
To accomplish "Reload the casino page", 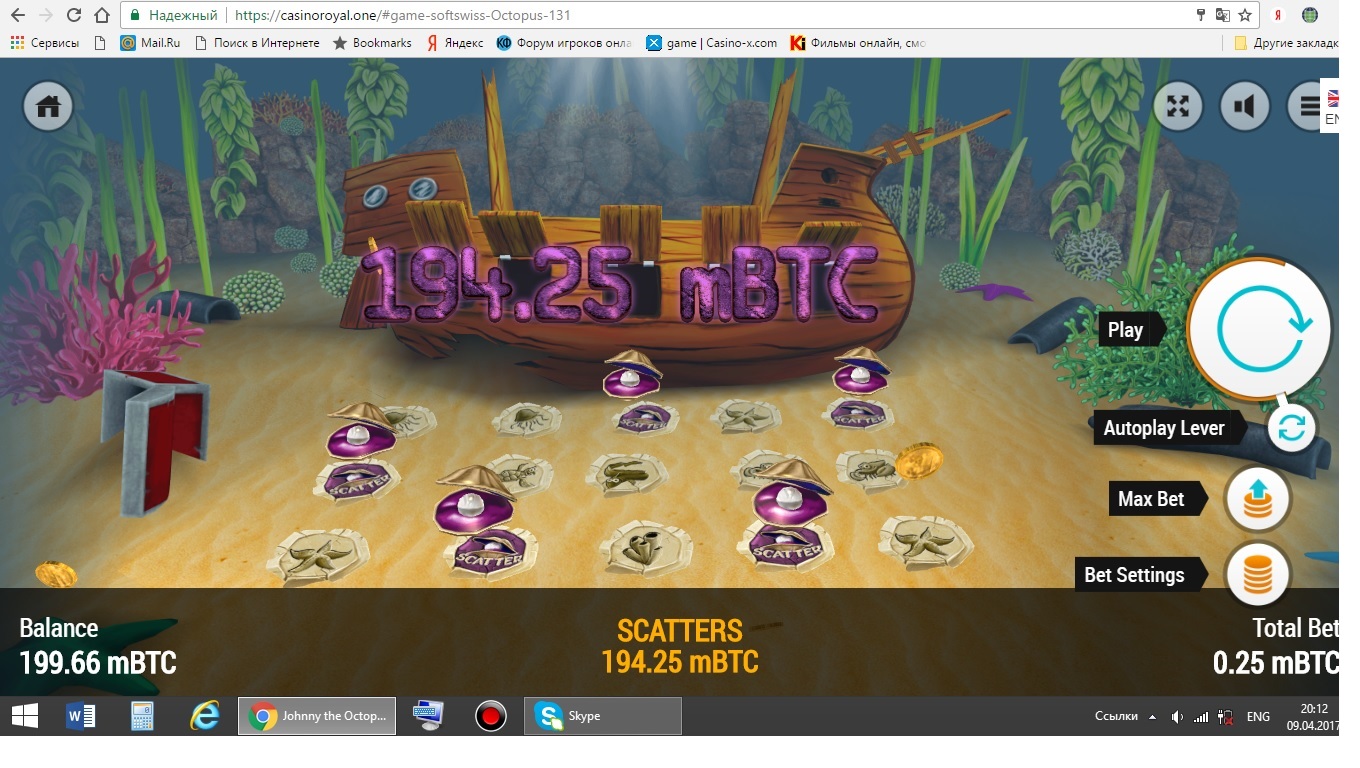I will pos(73,15).
